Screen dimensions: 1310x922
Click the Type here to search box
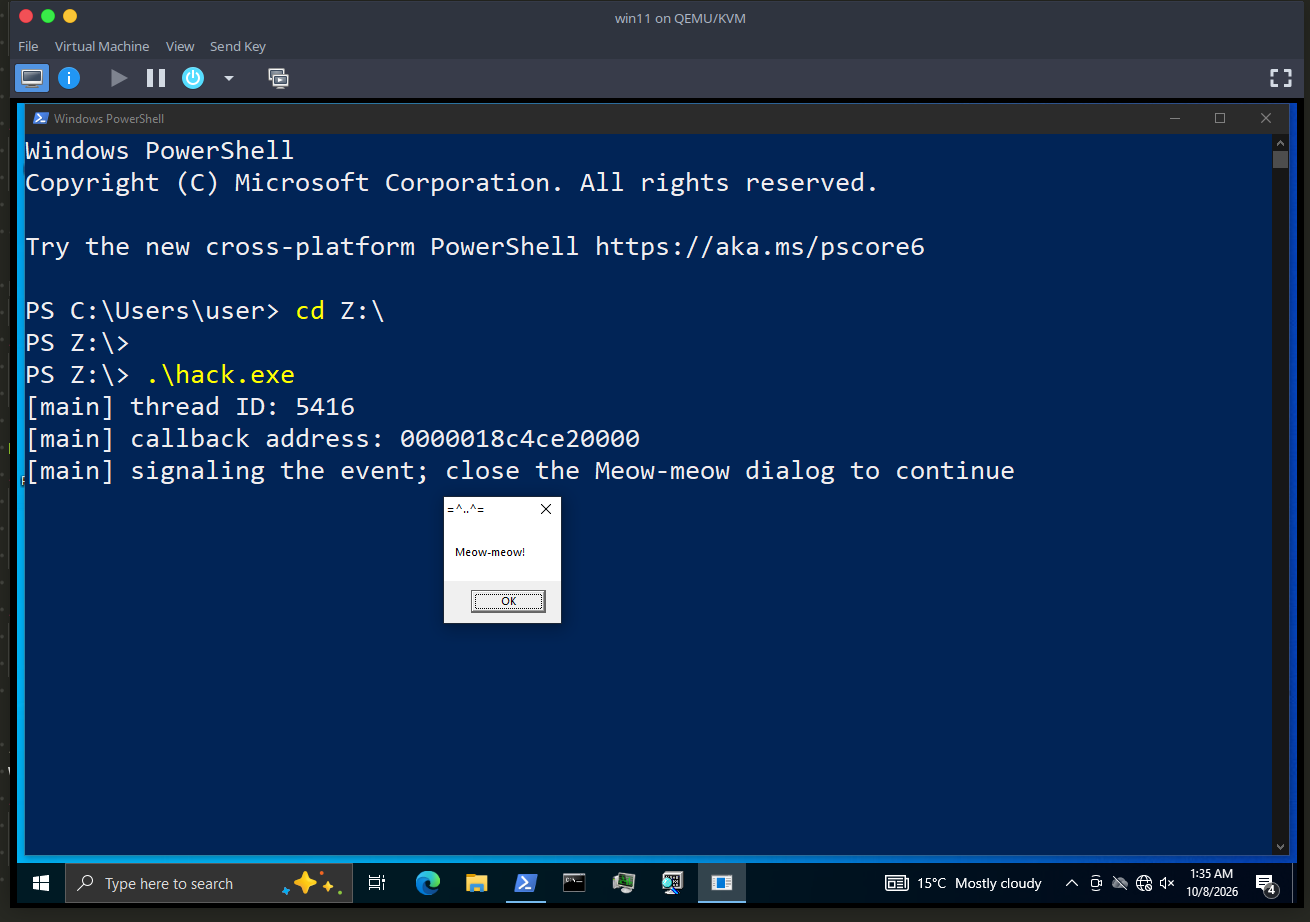[208, 883]
